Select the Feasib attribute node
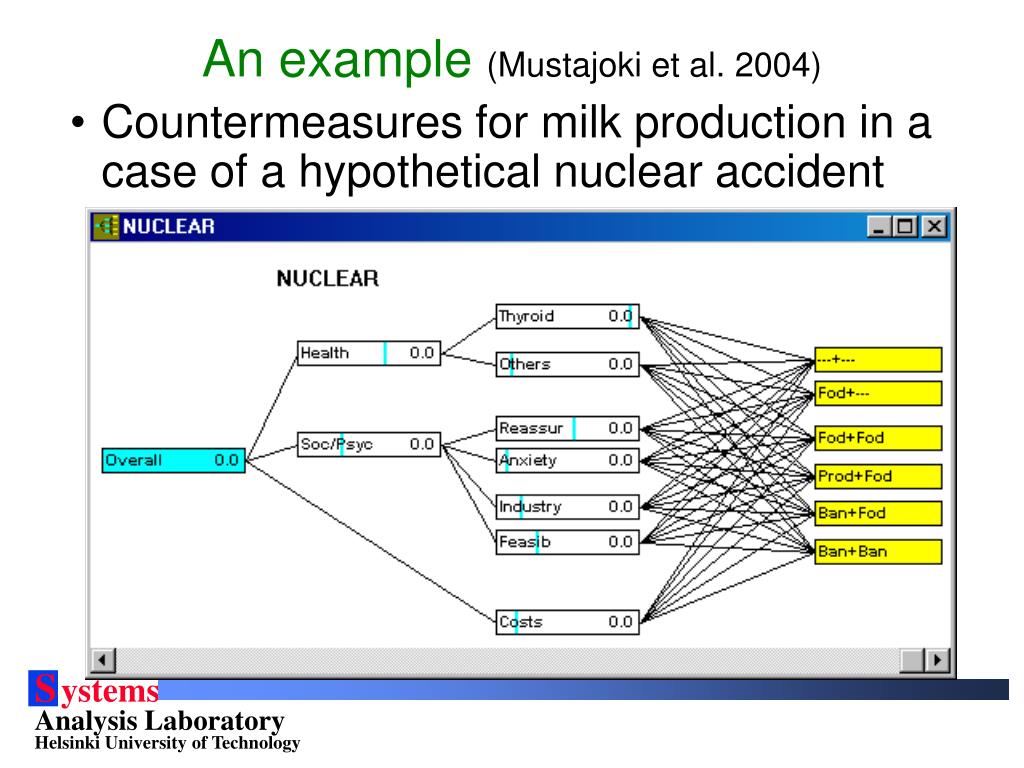 [568, 542]
